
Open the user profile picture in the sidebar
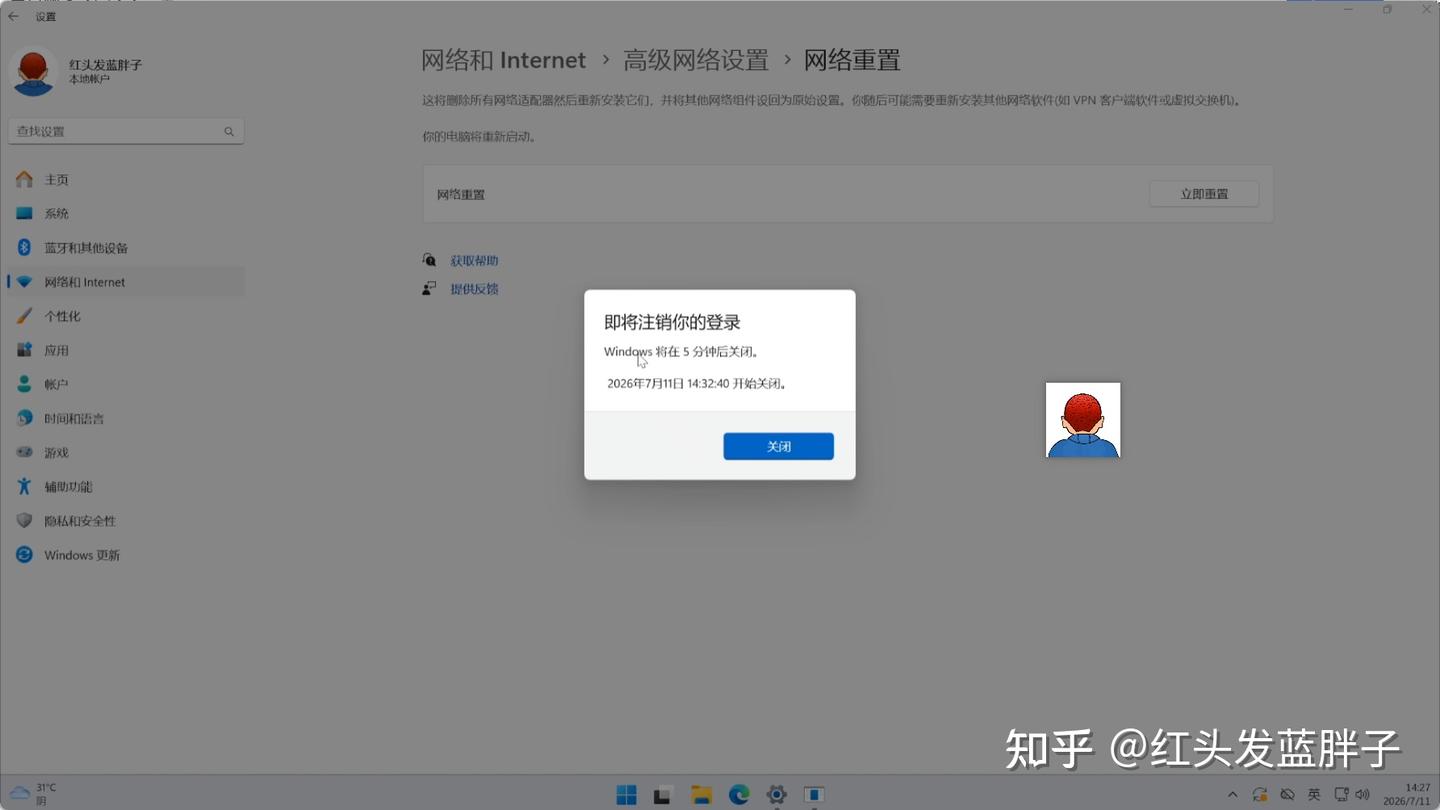click(x=33, y=72)
